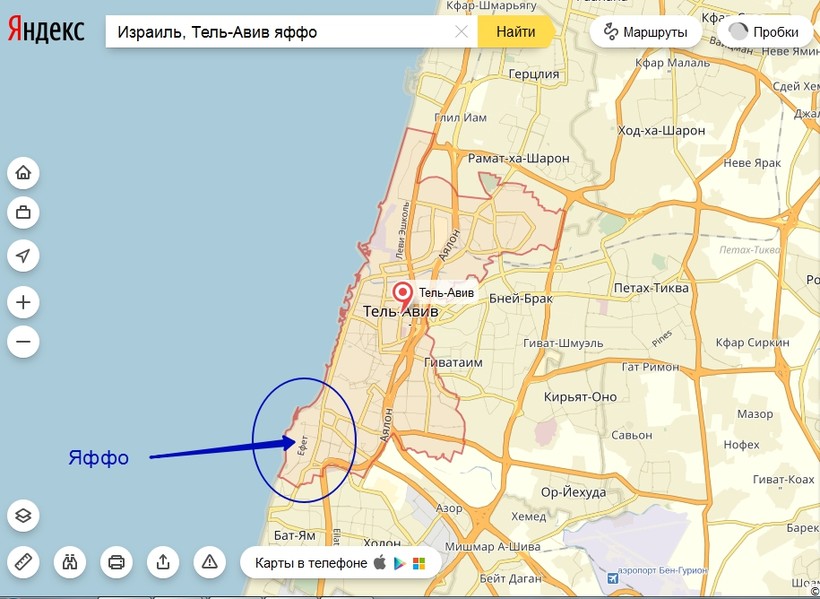Toggle Пробки traffic layer

(x=766, y=32)
